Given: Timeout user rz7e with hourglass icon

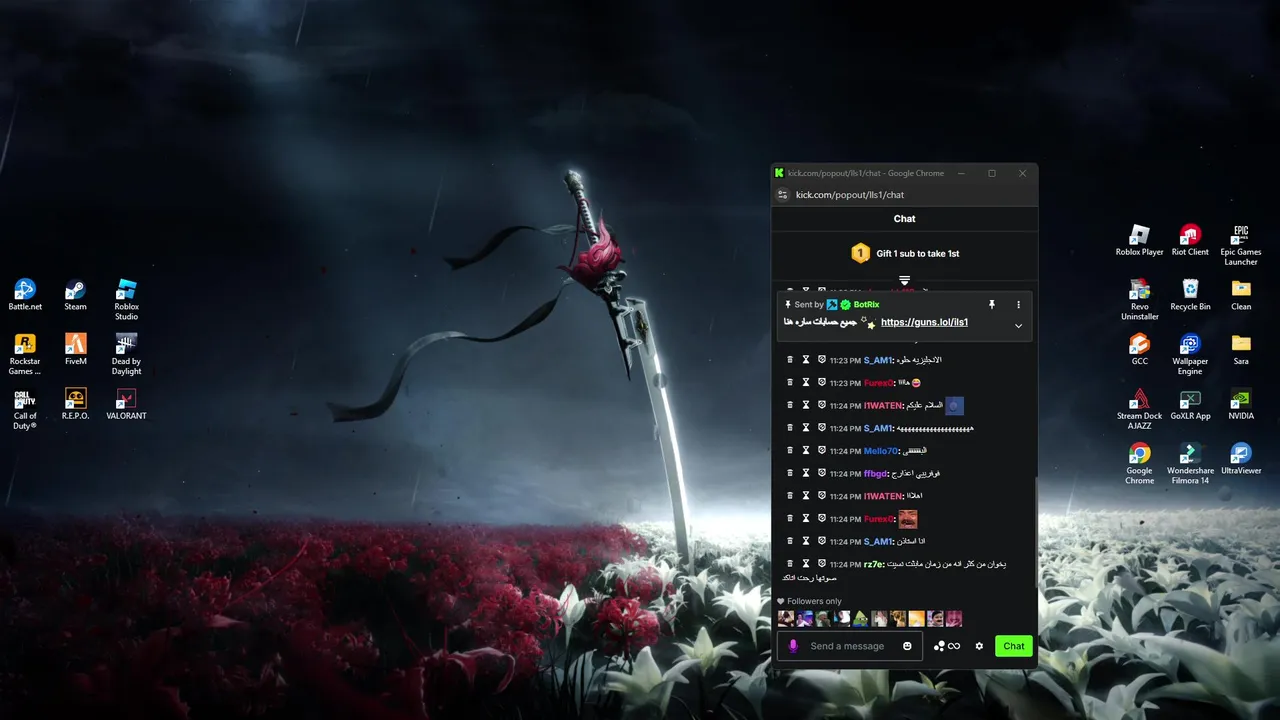Looking at the screenshot, I should point(806,564).
